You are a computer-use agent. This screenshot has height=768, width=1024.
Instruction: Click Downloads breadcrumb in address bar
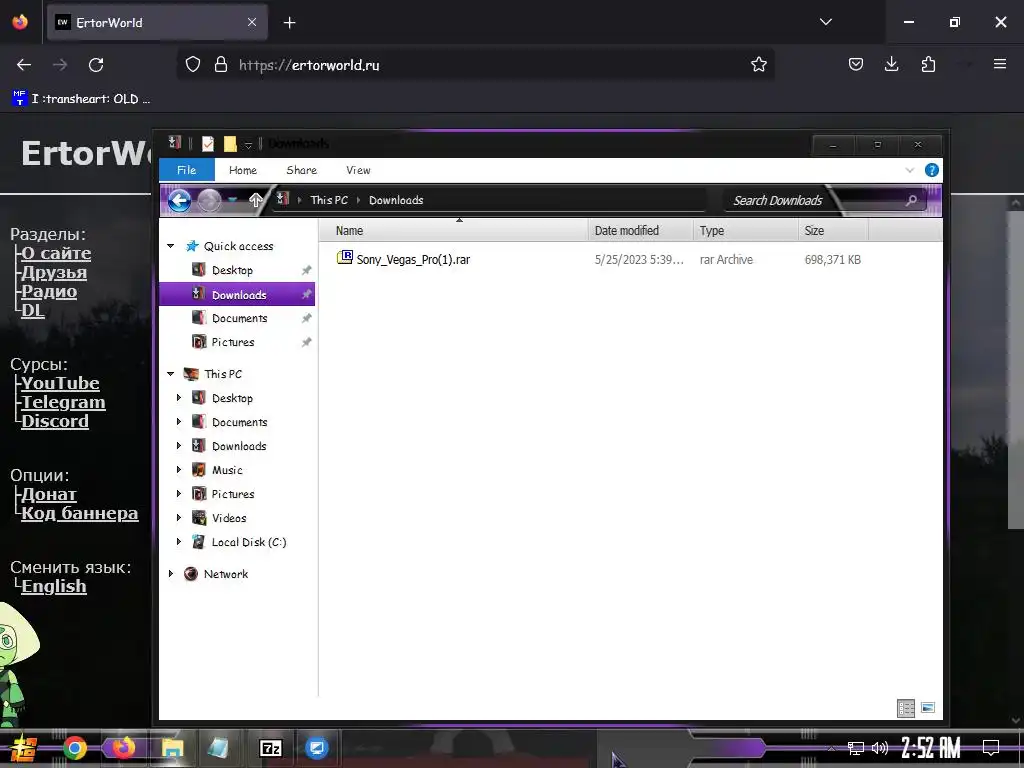396,200
